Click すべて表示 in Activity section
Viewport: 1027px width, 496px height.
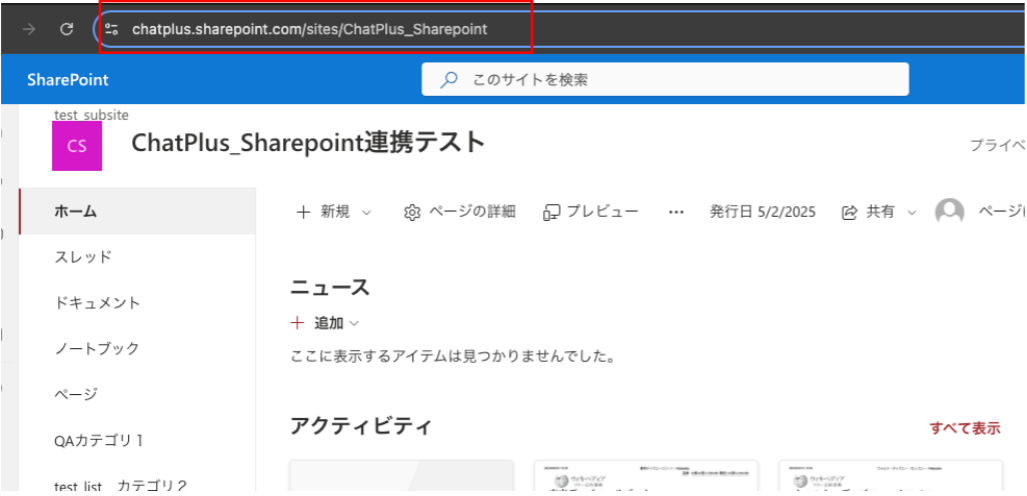(x=965, y=429)
